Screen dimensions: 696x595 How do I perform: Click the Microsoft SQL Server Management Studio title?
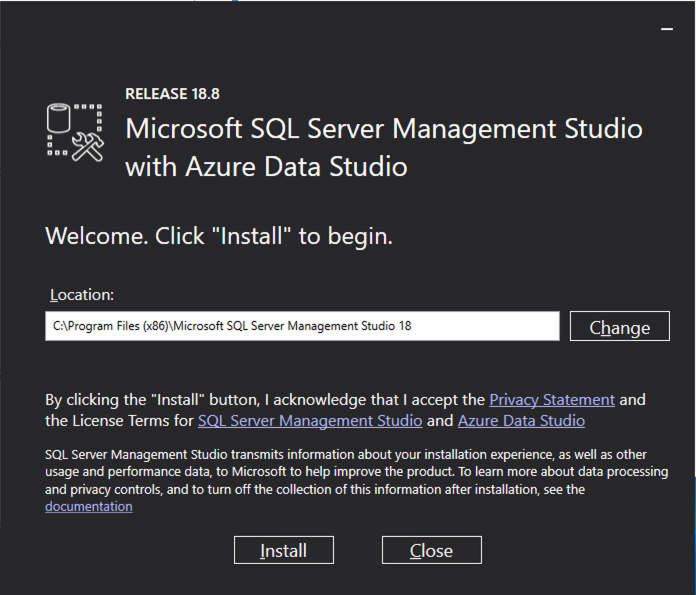[384, 128]
